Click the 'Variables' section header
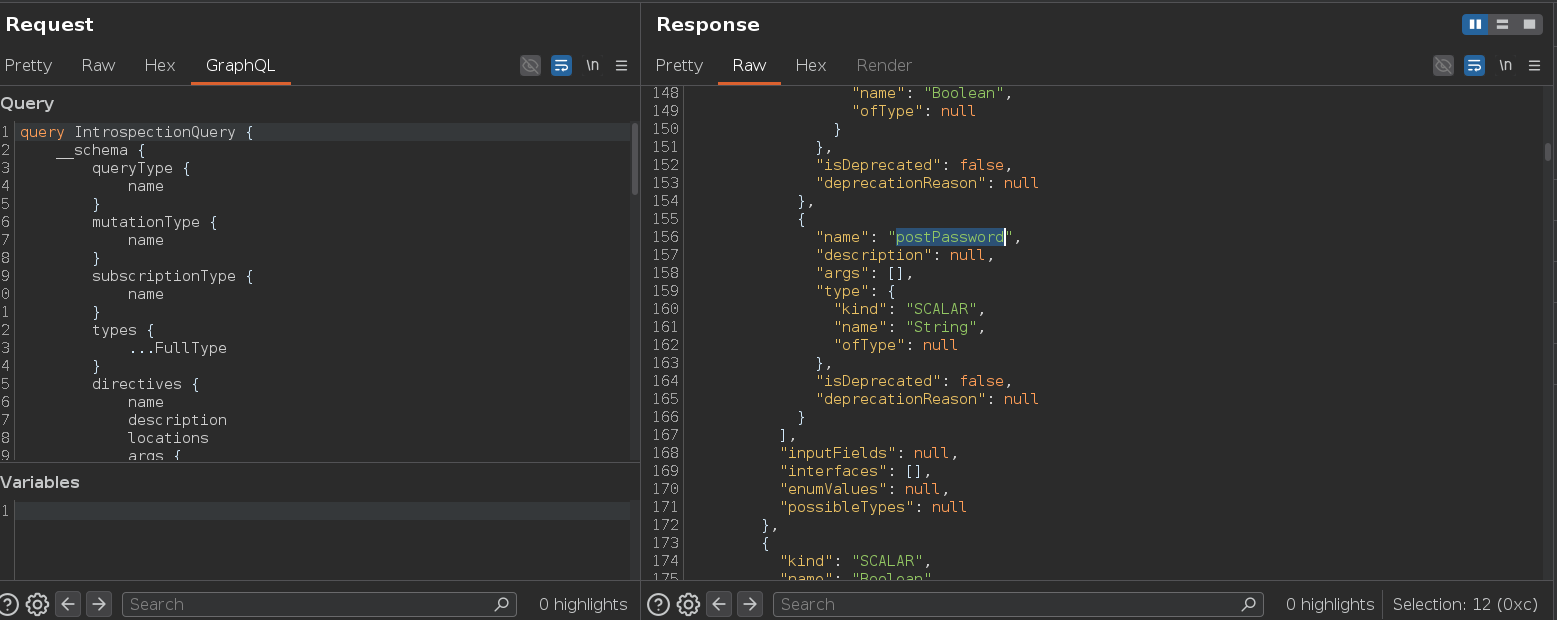The image size is (1557, 620). coord(40,482)
